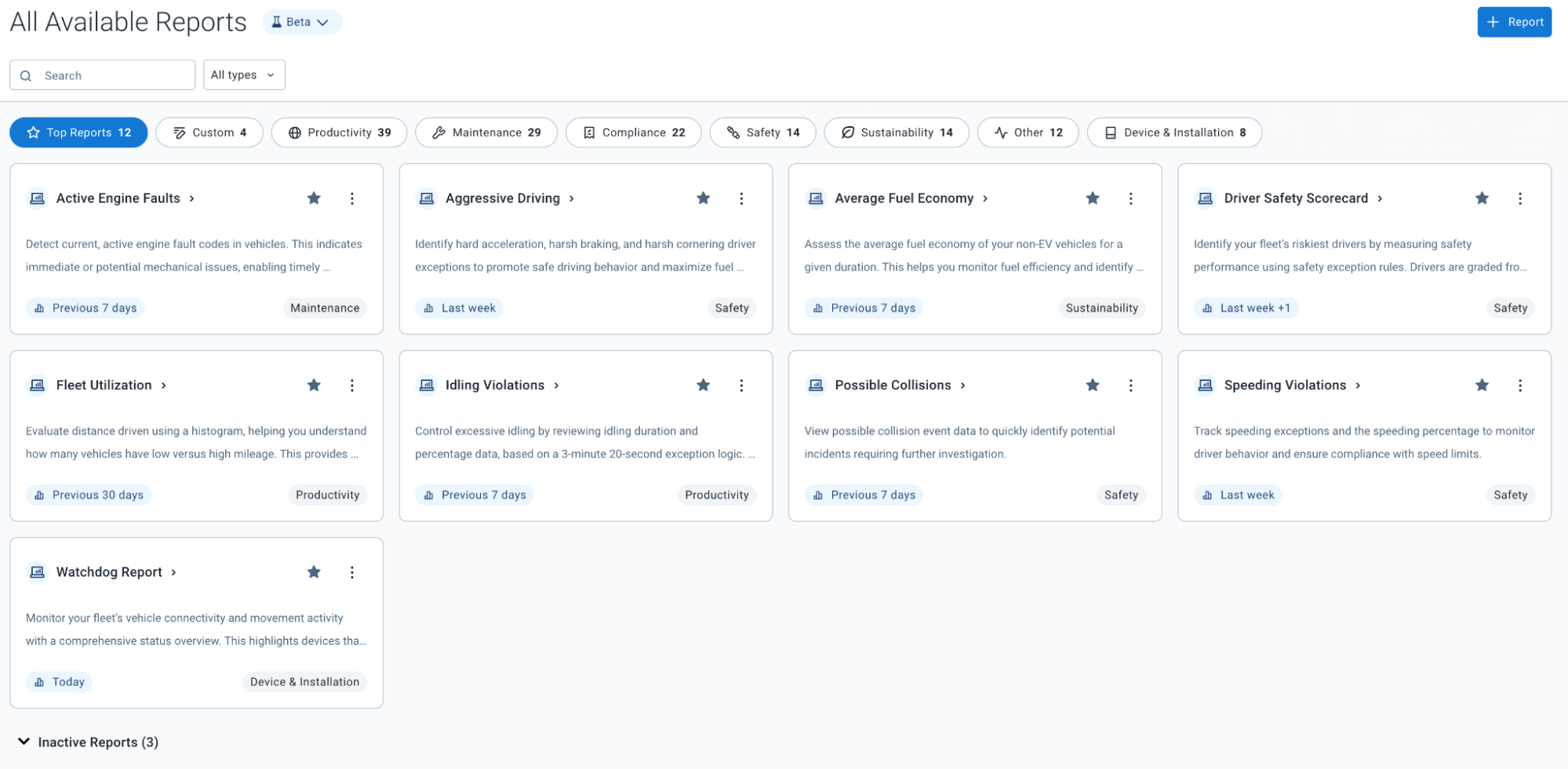The width and height of the screenshot is (1568, 769).
Task: Star the Driver Safety Scorecard report
Action: [1481, 198]
